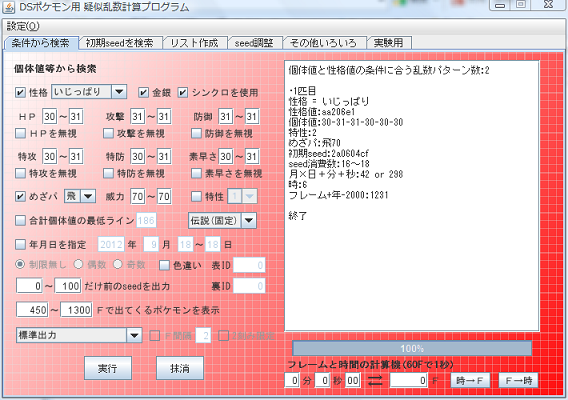Select the 奇数 radio button

[117, 264]
